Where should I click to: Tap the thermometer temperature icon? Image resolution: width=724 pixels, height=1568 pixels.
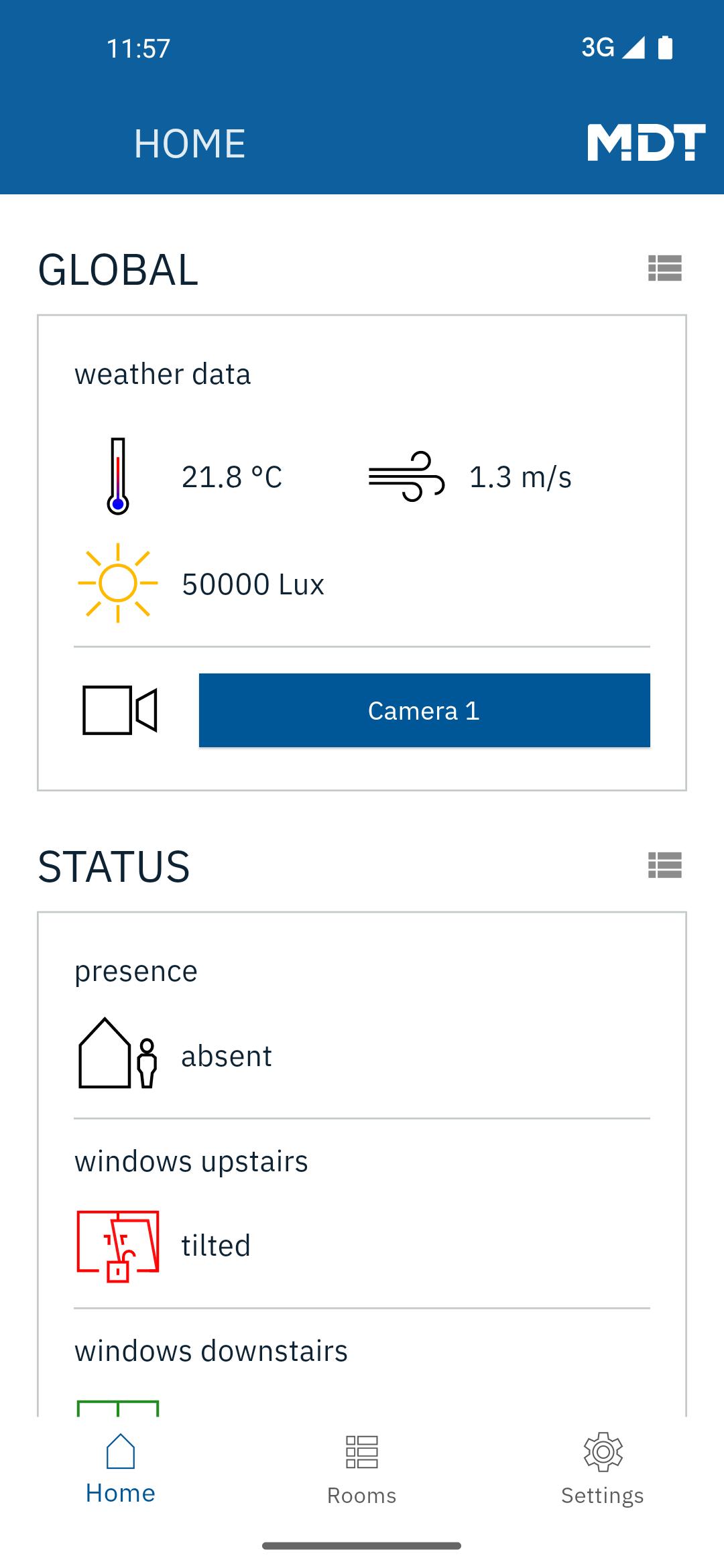coord(118,476)
